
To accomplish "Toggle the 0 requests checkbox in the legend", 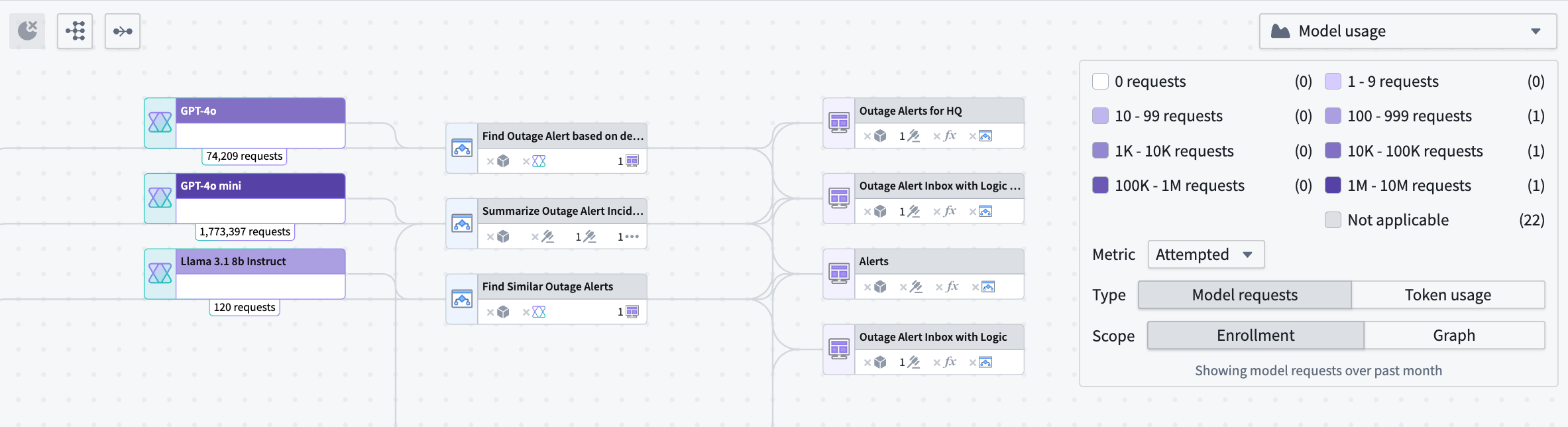I will point(1100,81).
